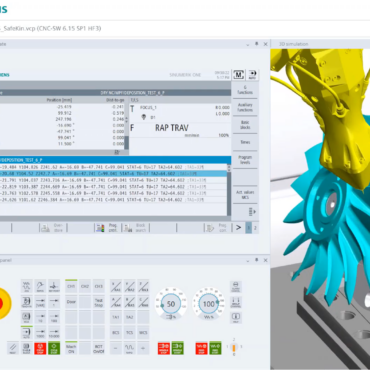Click the green Spindle Start key
370x370 pixels.
[x=178, y=348]
